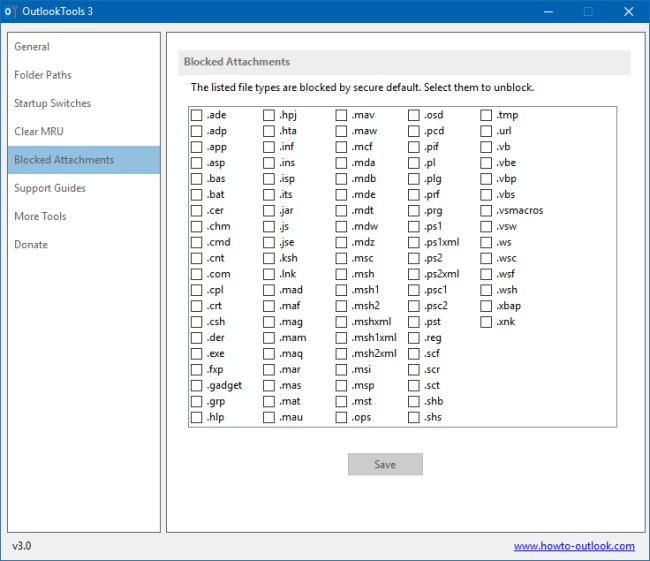This screenshot has width=650, height=561.
Task: Switch to Folder Paths section
Action: pos(43,75)
